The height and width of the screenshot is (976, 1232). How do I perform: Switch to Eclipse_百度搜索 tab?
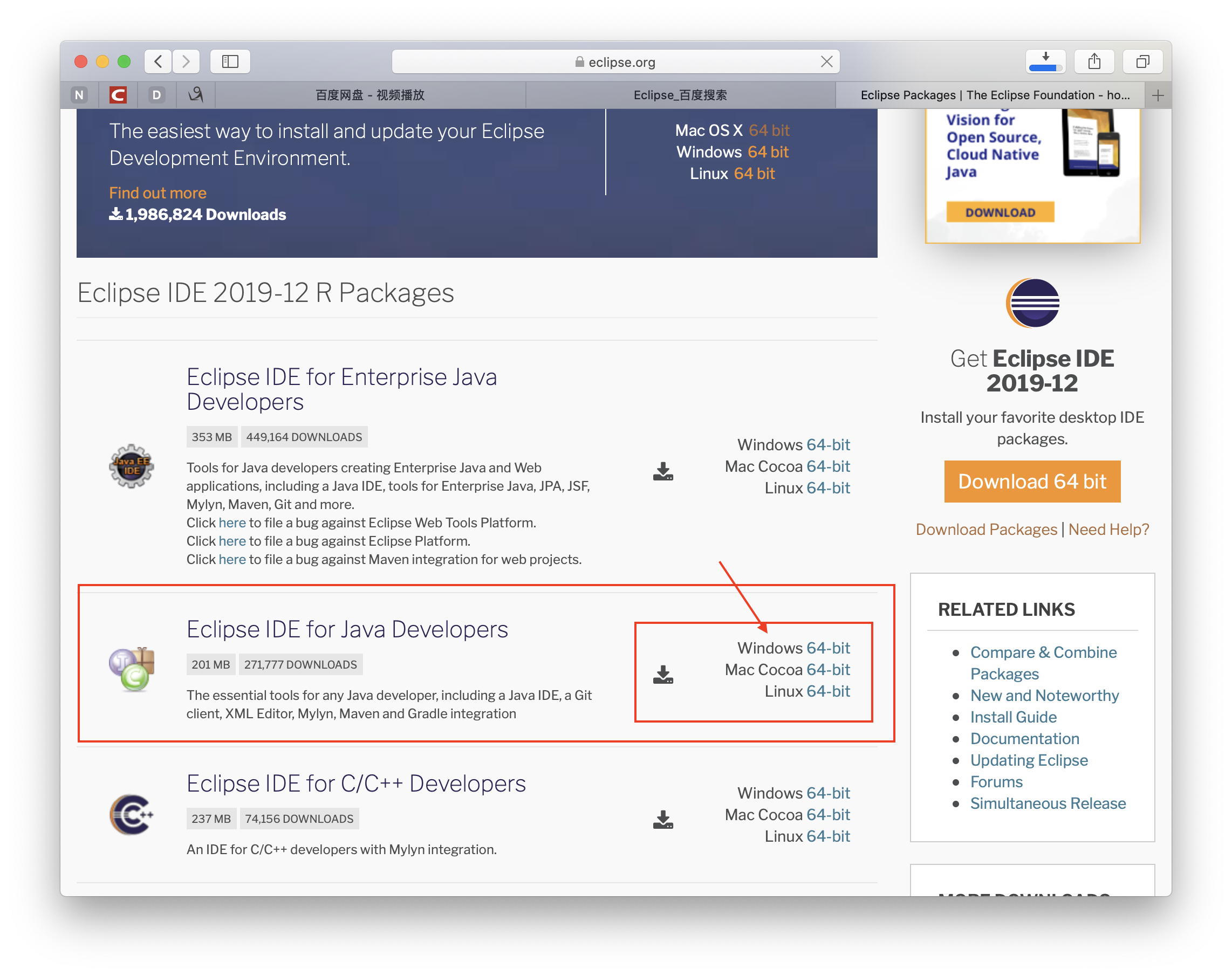click(680, 95)
